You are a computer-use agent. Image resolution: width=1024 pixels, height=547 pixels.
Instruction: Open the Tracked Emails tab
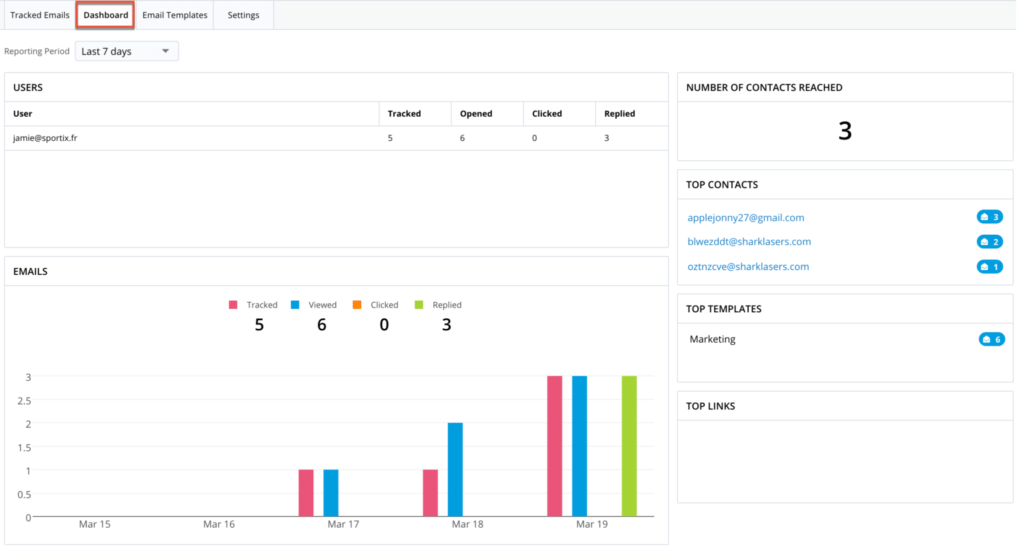pos(40,15)
